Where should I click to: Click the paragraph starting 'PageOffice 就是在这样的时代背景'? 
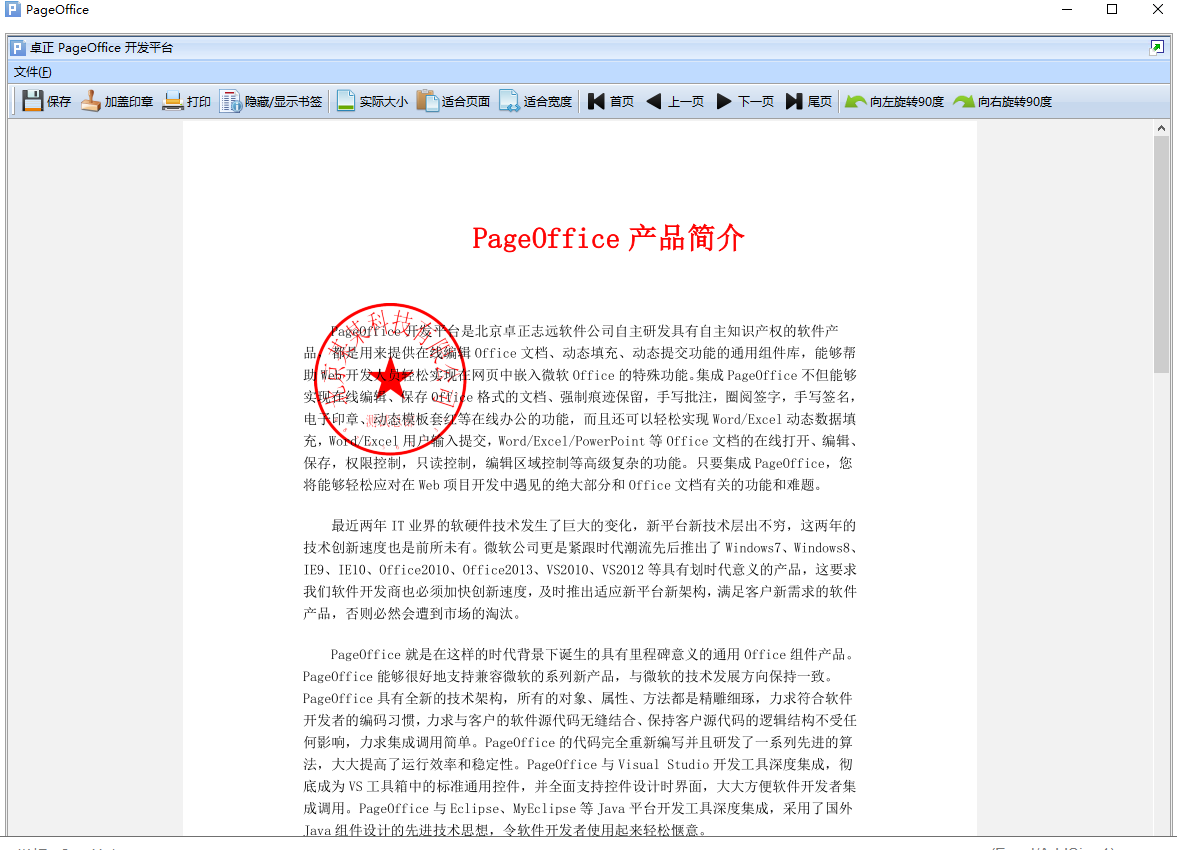[x=580, y=742]
